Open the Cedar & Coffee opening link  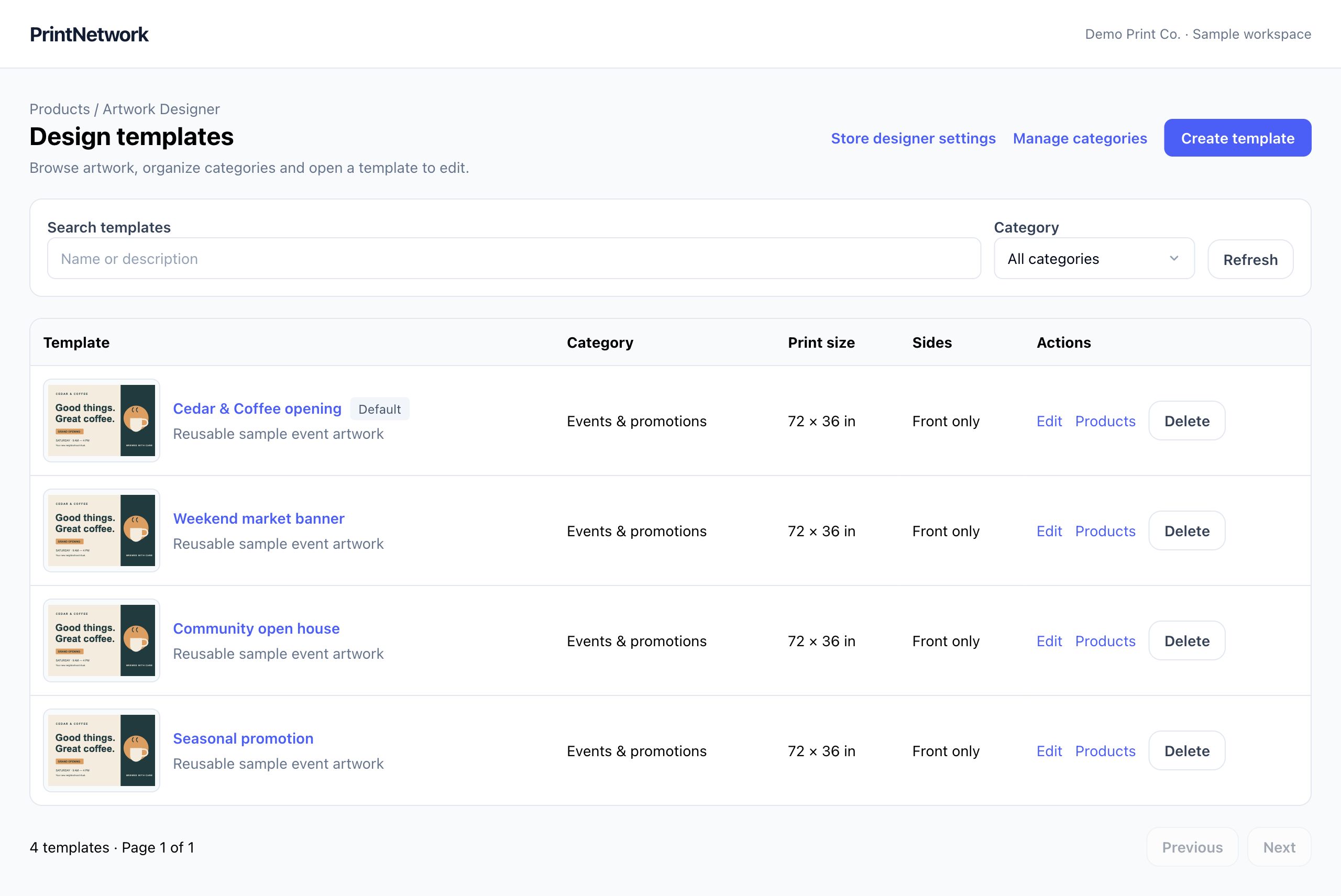pyautogui.click(x=257, y=408)
